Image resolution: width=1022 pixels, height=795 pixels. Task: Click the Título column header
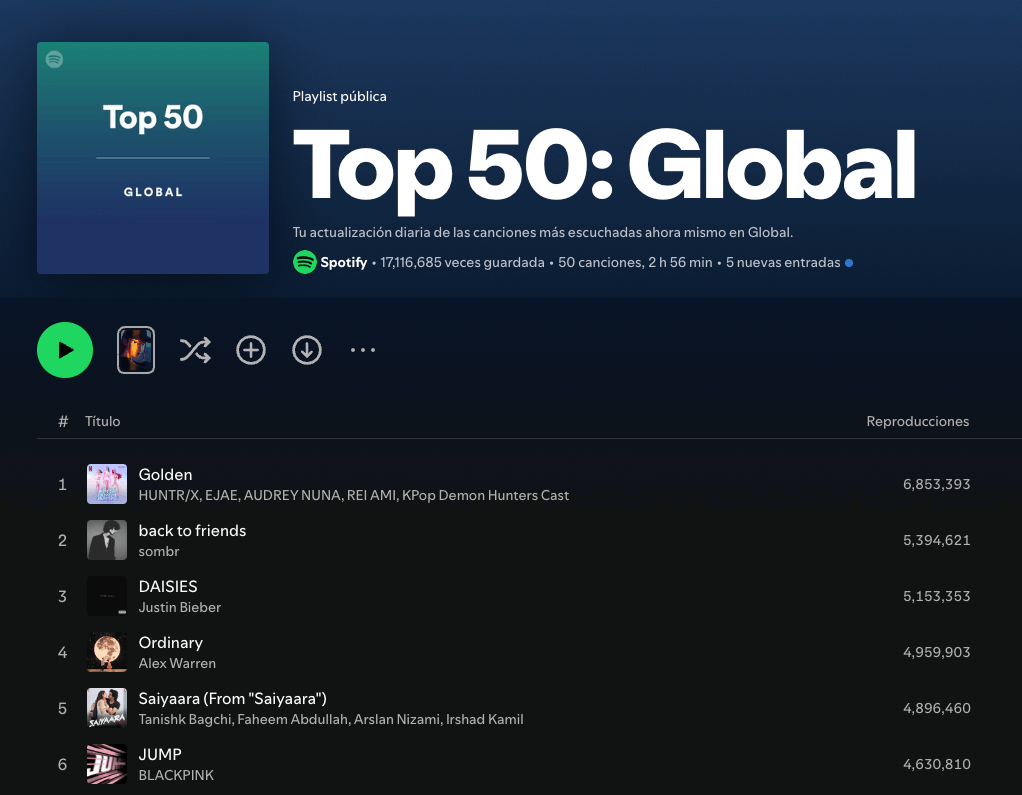click(x=103, y=421)
